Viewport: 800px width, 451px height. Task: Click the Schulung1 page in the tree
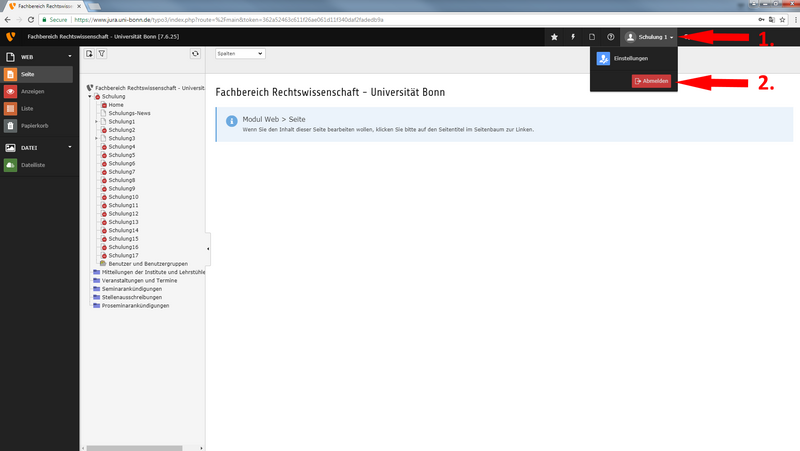pyautogui.click(x=122, y=121)
